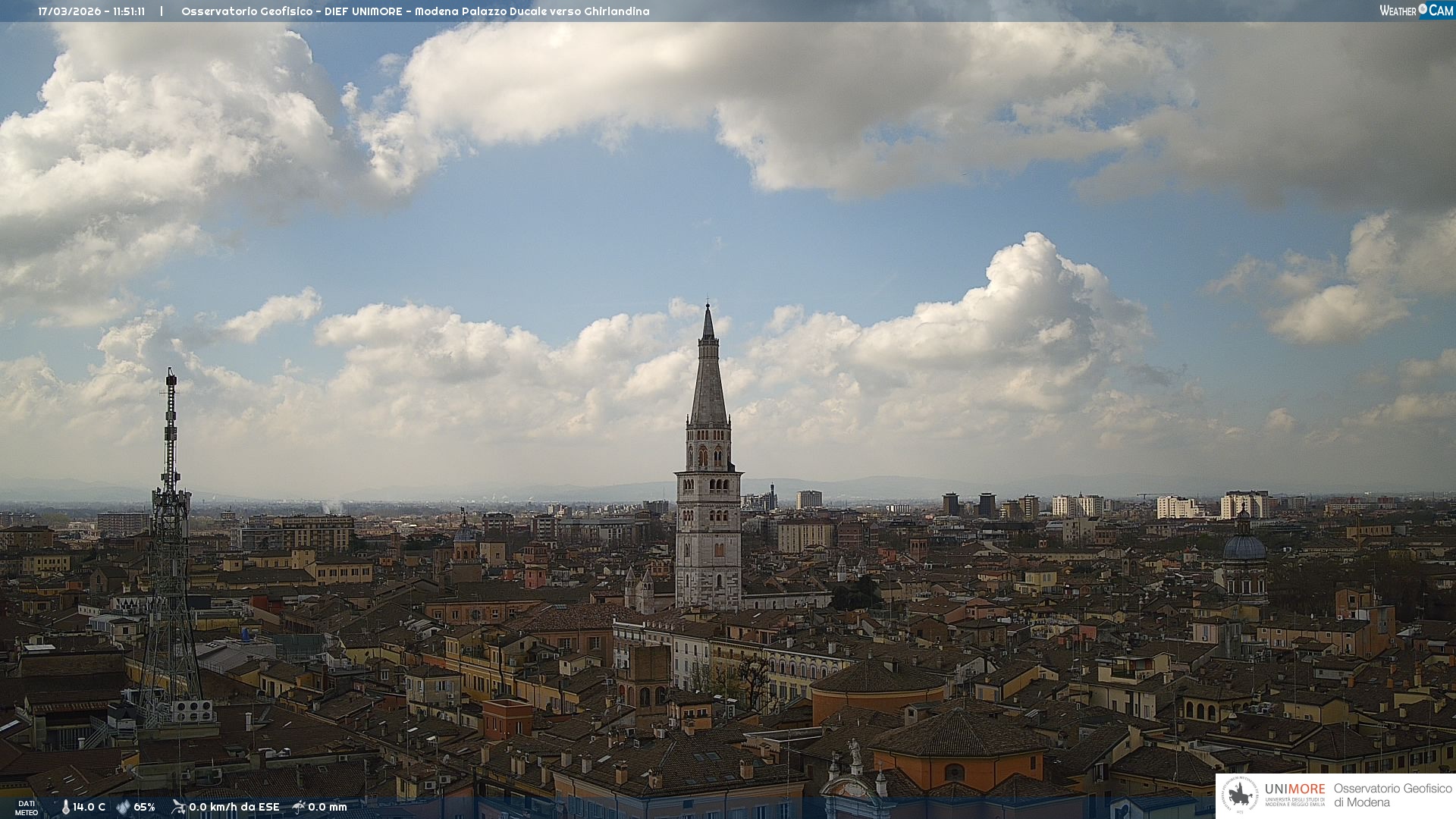Click the Modena Palazzo Ducale caption text

pos(531,11)
